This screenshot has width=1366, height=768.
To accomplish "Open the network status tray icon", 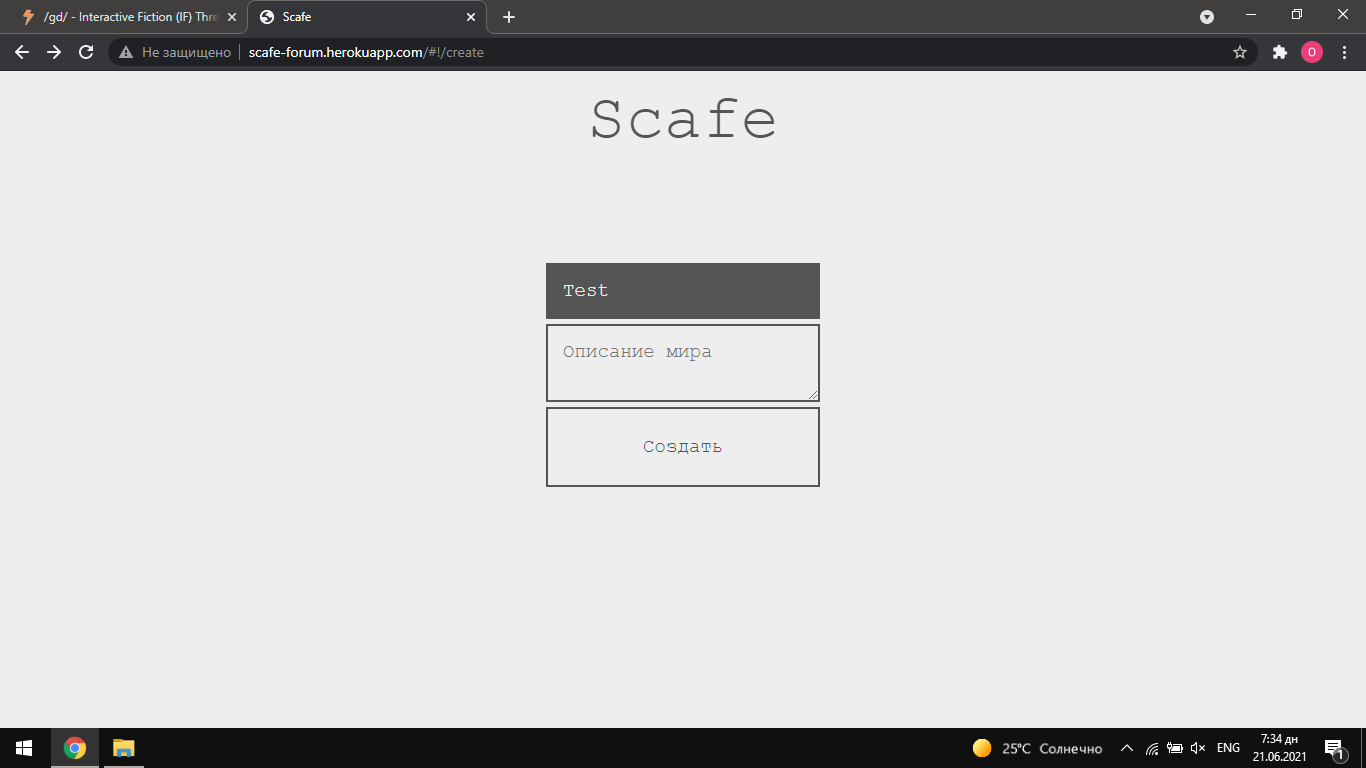I will pyautogui.click(x=1151, y=748).
